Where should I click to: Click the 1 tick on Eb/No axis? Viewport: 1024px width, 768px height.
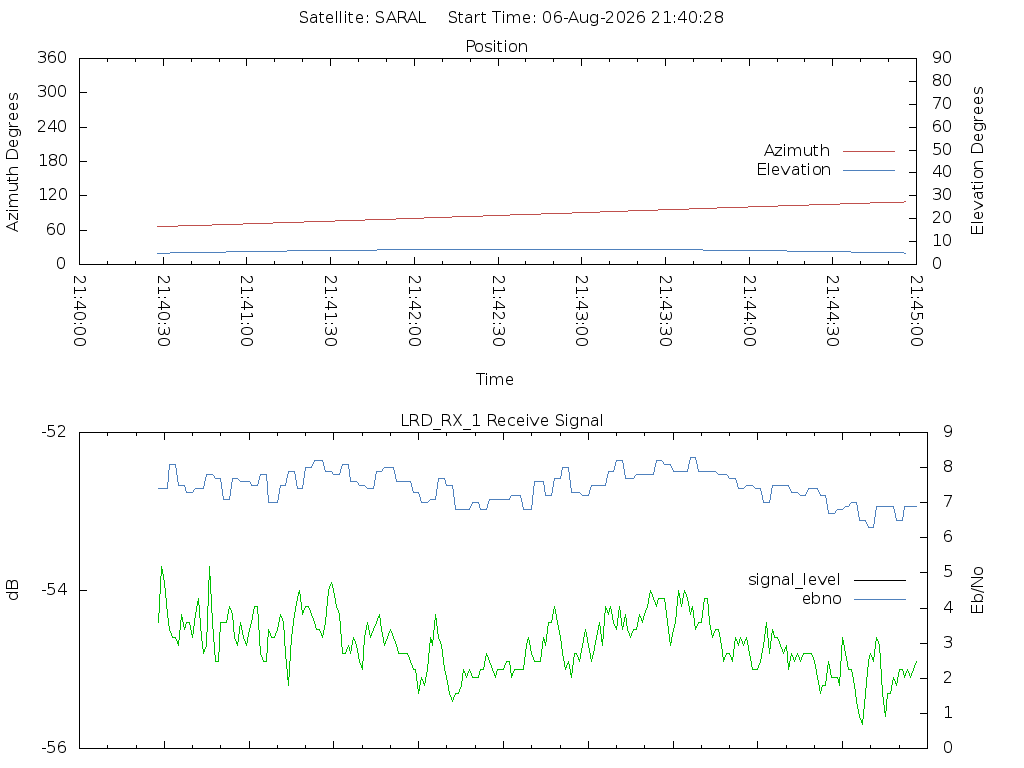tap(948, 712)
